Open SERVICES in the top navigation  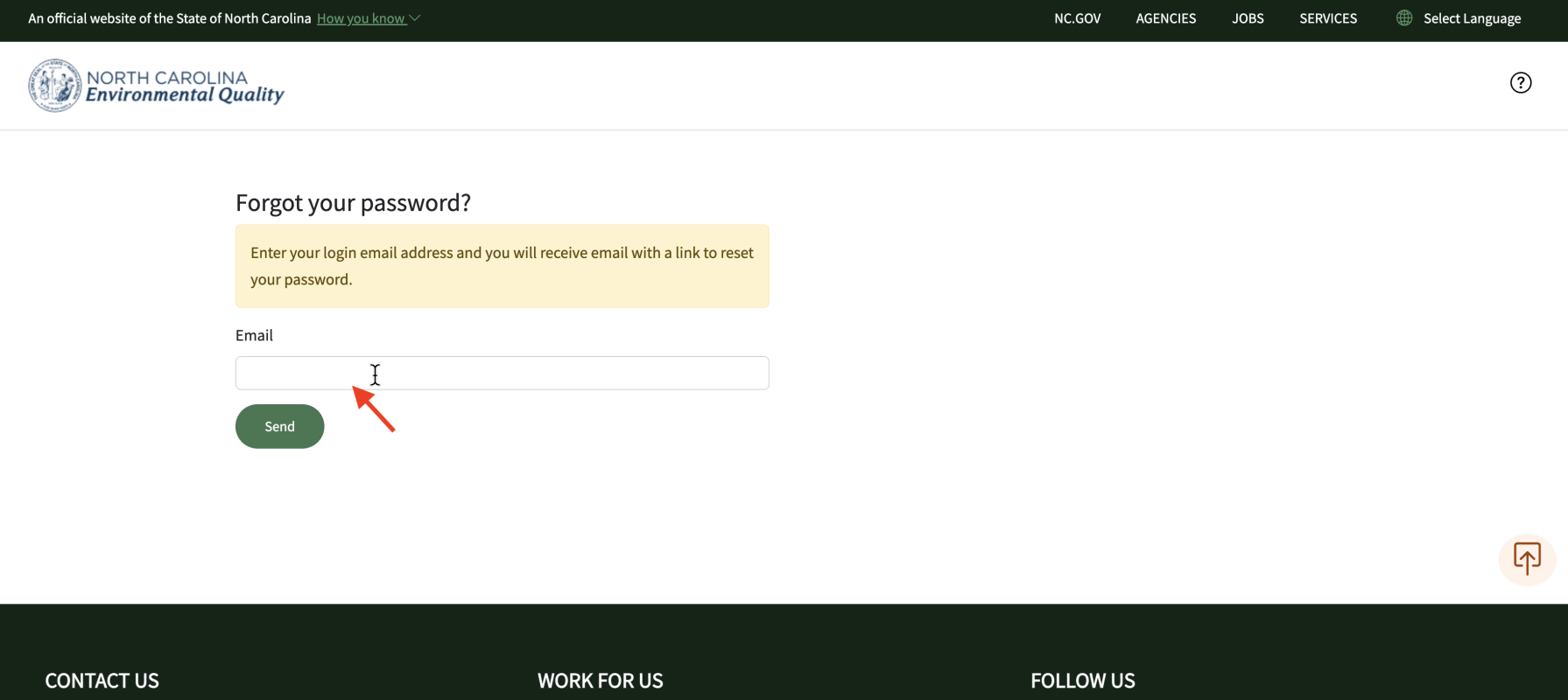tap(1328, 18)
